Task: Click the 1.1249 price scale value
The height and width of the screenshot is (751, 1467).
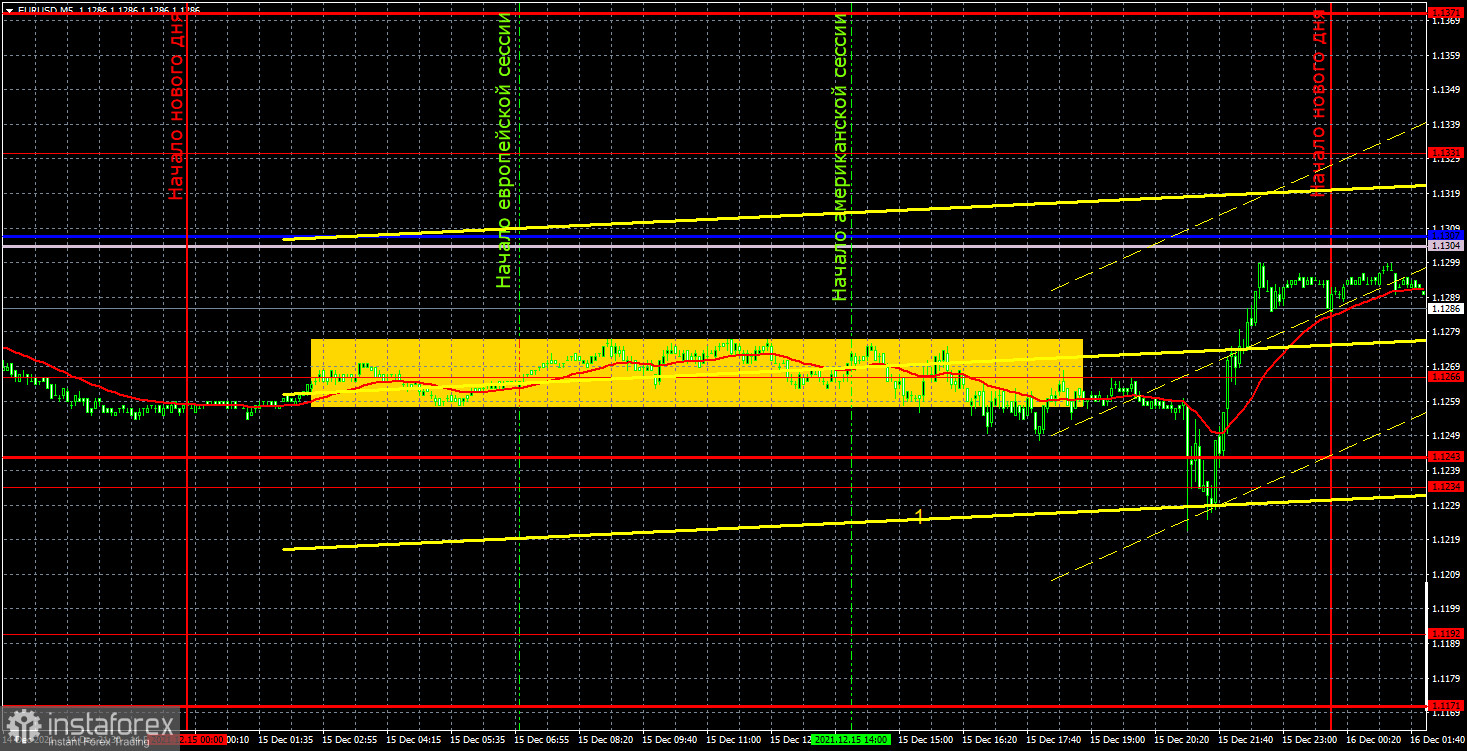Action: tap(1445, 436)
